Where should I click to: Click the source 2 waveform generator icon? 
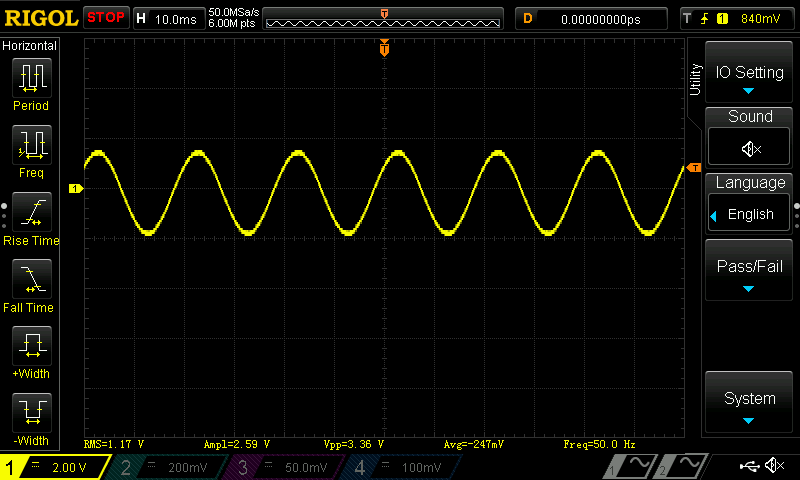(x=682, y=466)
